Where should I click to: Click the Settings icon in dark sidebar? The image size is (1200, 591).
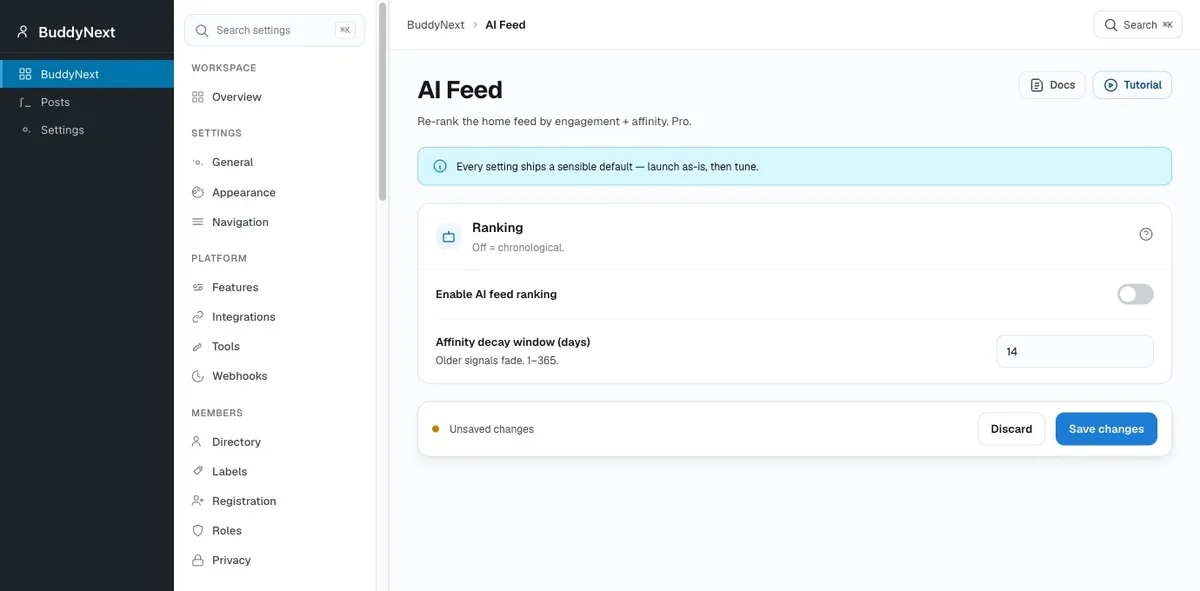point(25,130)
